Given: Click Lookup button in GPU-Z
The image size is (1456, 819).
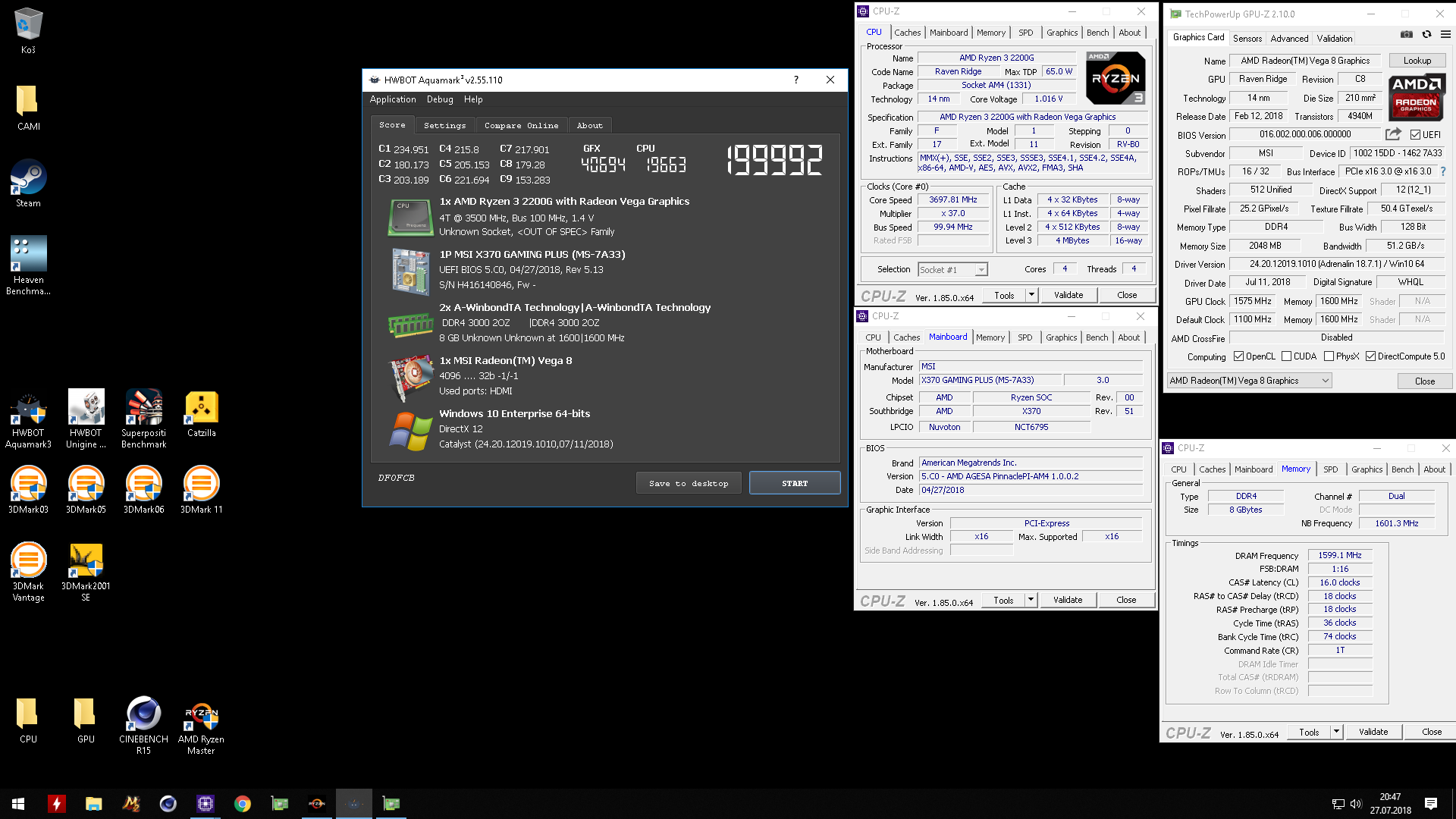Looking at the screenshot, I should 1417,61.
